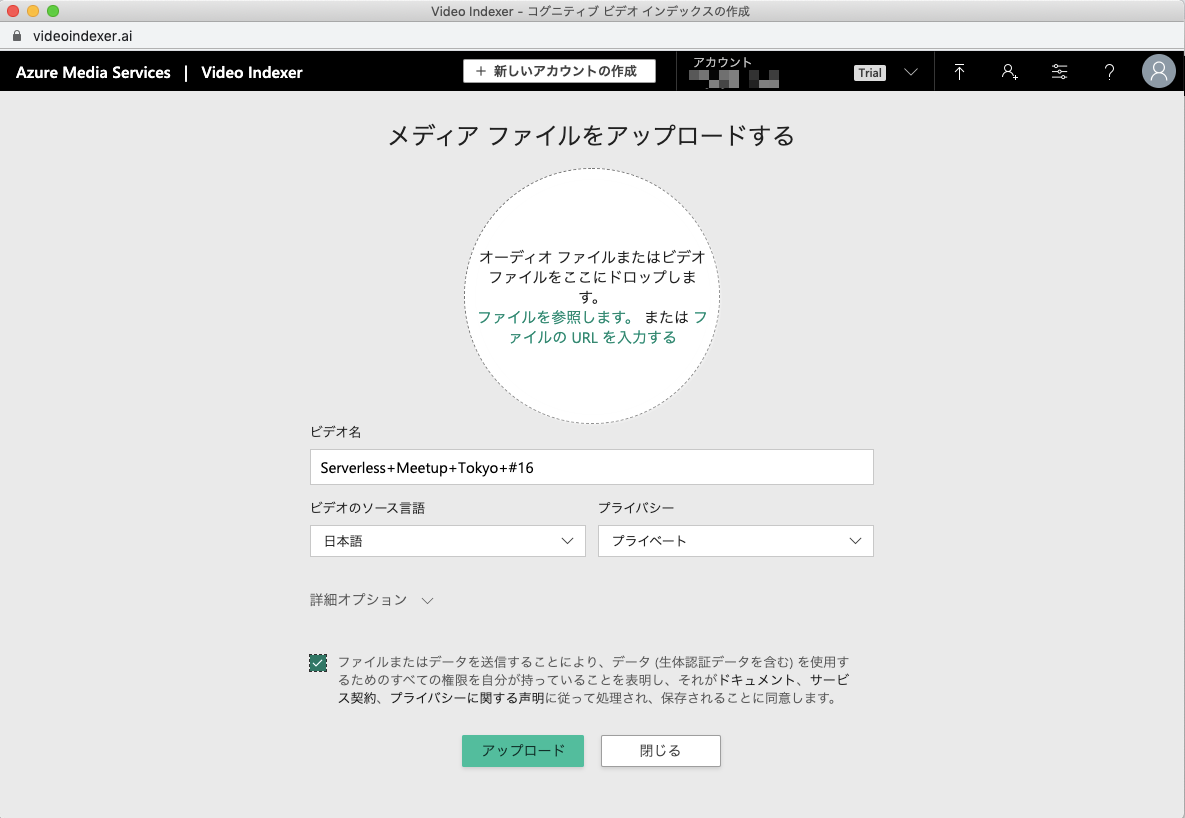Click the Azure Media Services logo
The image size is (1185, 818).
[x=92, y=72]
